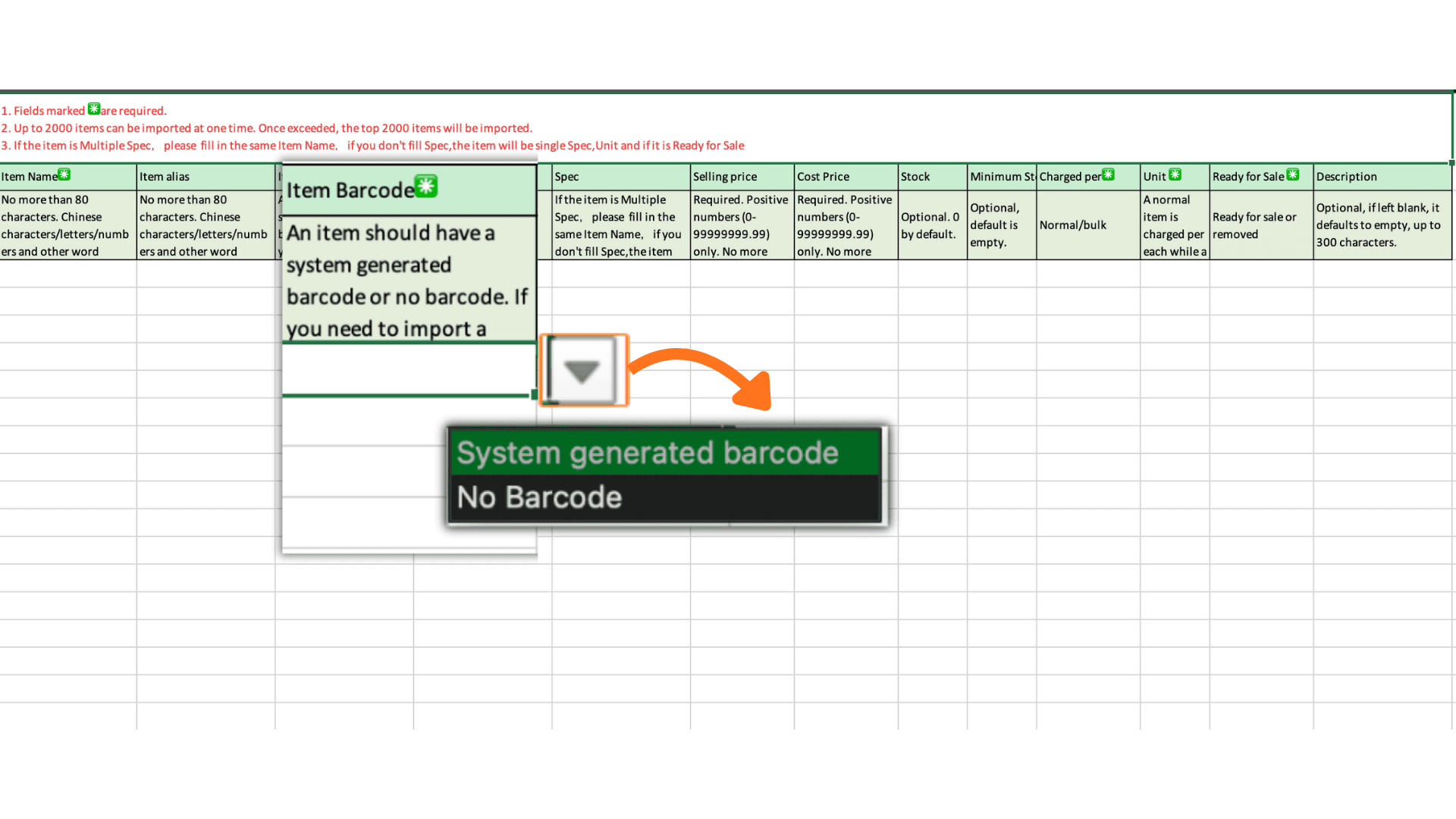Open the Item Barcode dropdown arrow

(582, 371)
